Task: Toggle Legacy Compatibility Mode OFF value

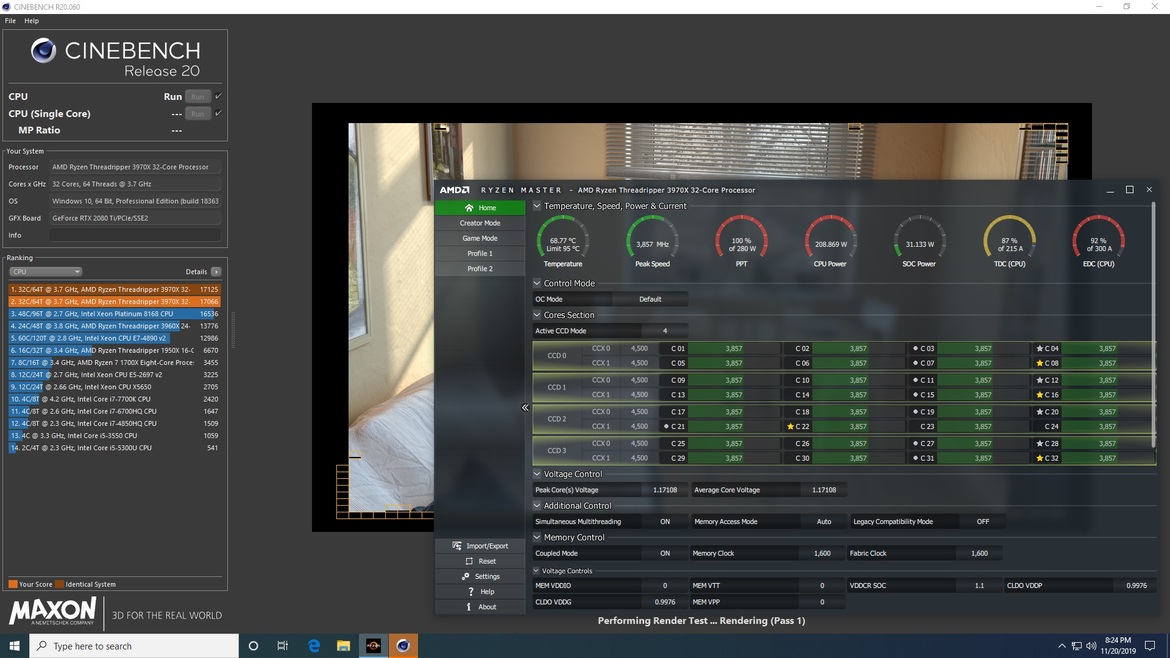Action: point(983,521)
